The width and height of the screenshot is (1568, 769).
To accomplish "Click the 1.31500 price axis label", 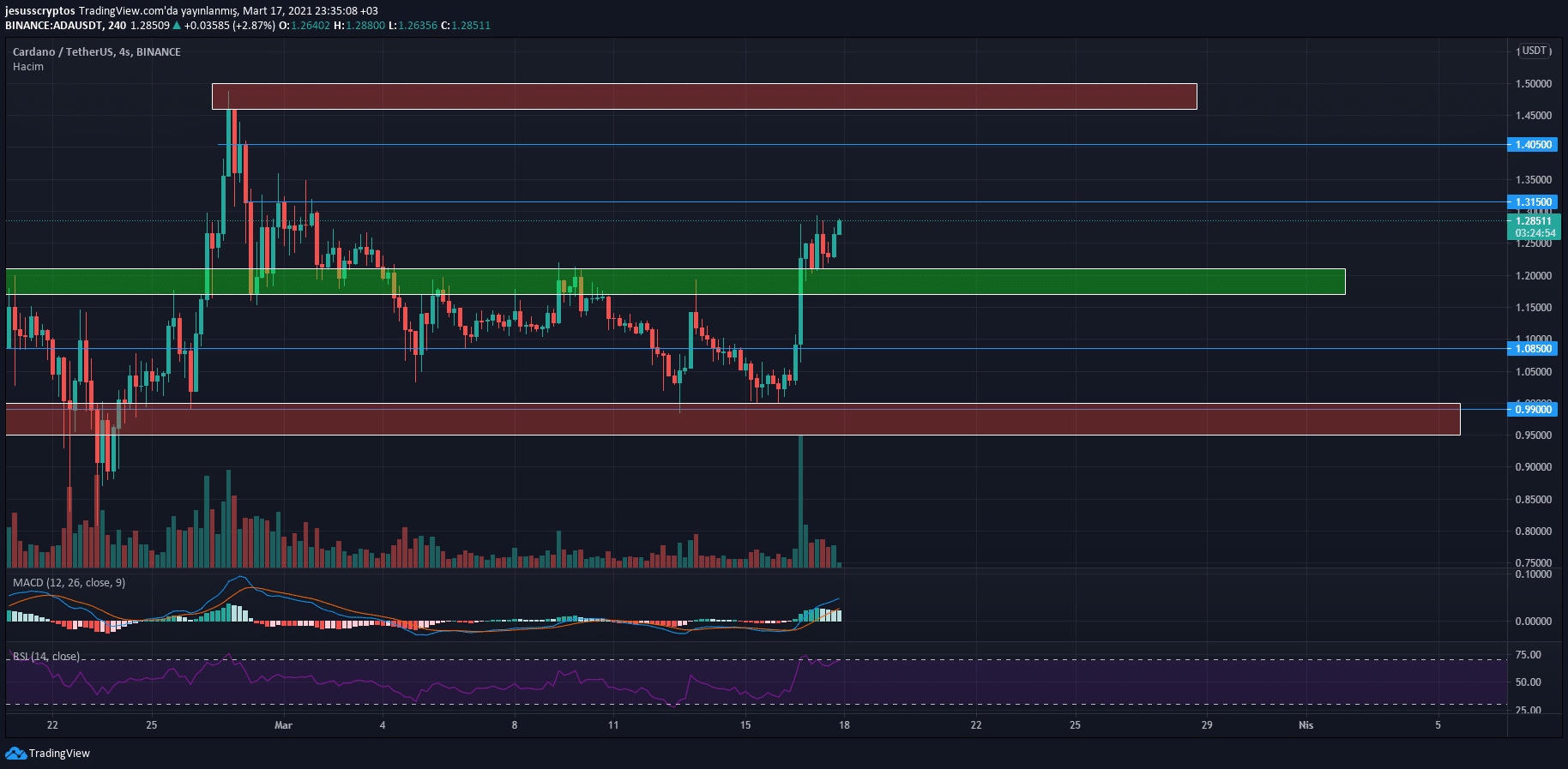I will point(1533,202).
